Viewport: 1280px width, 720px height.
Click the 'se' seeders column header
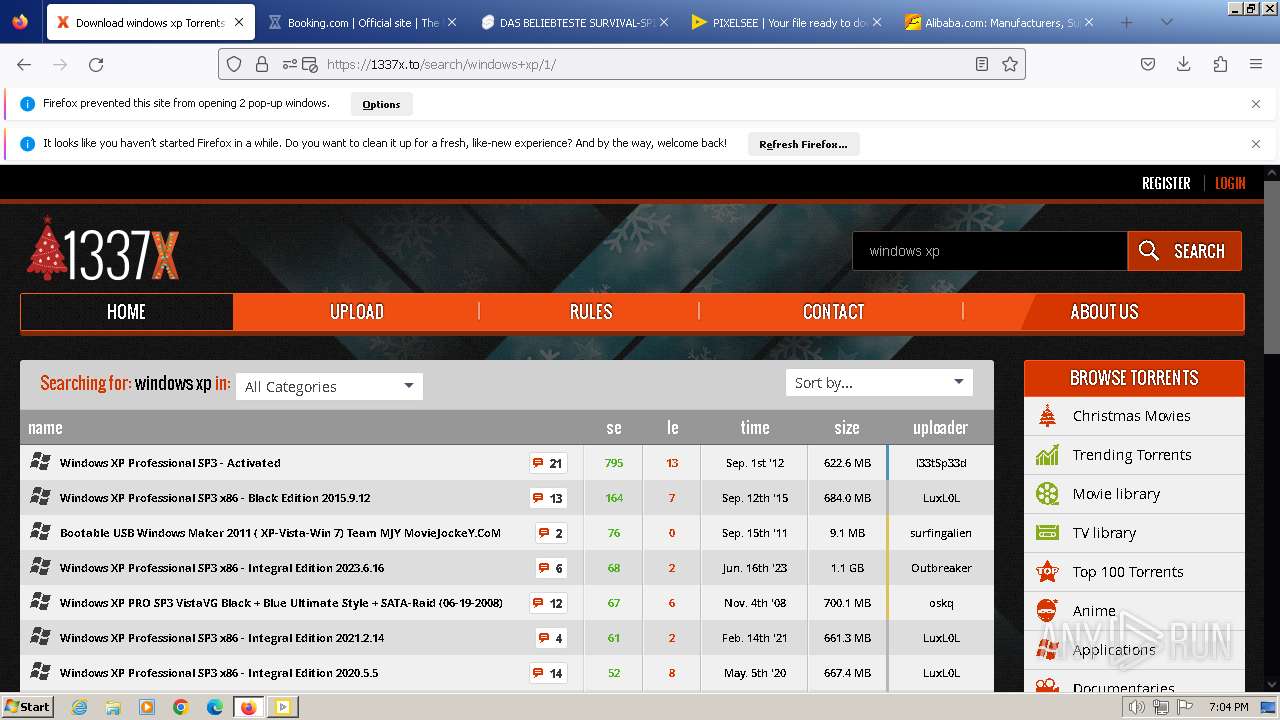click(x=614, y=427)
